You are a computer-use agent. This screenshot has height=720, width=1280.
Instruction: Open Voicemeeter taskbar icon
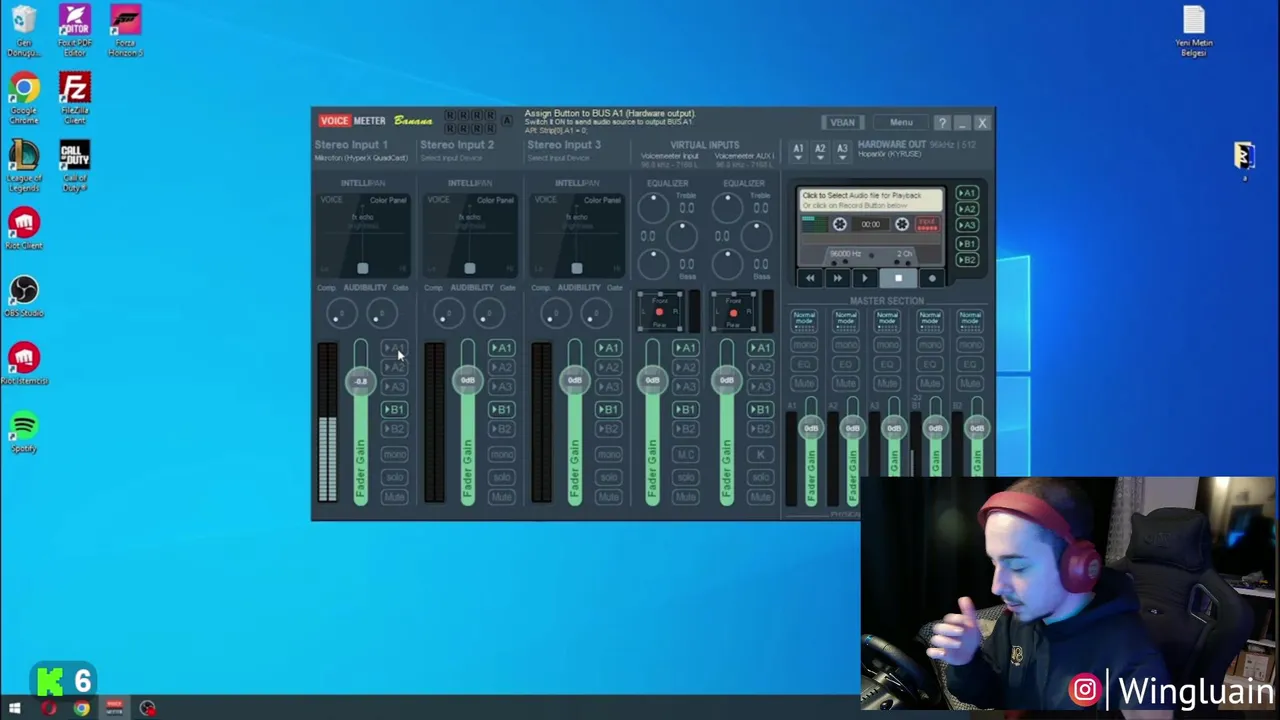pos(114,709)
